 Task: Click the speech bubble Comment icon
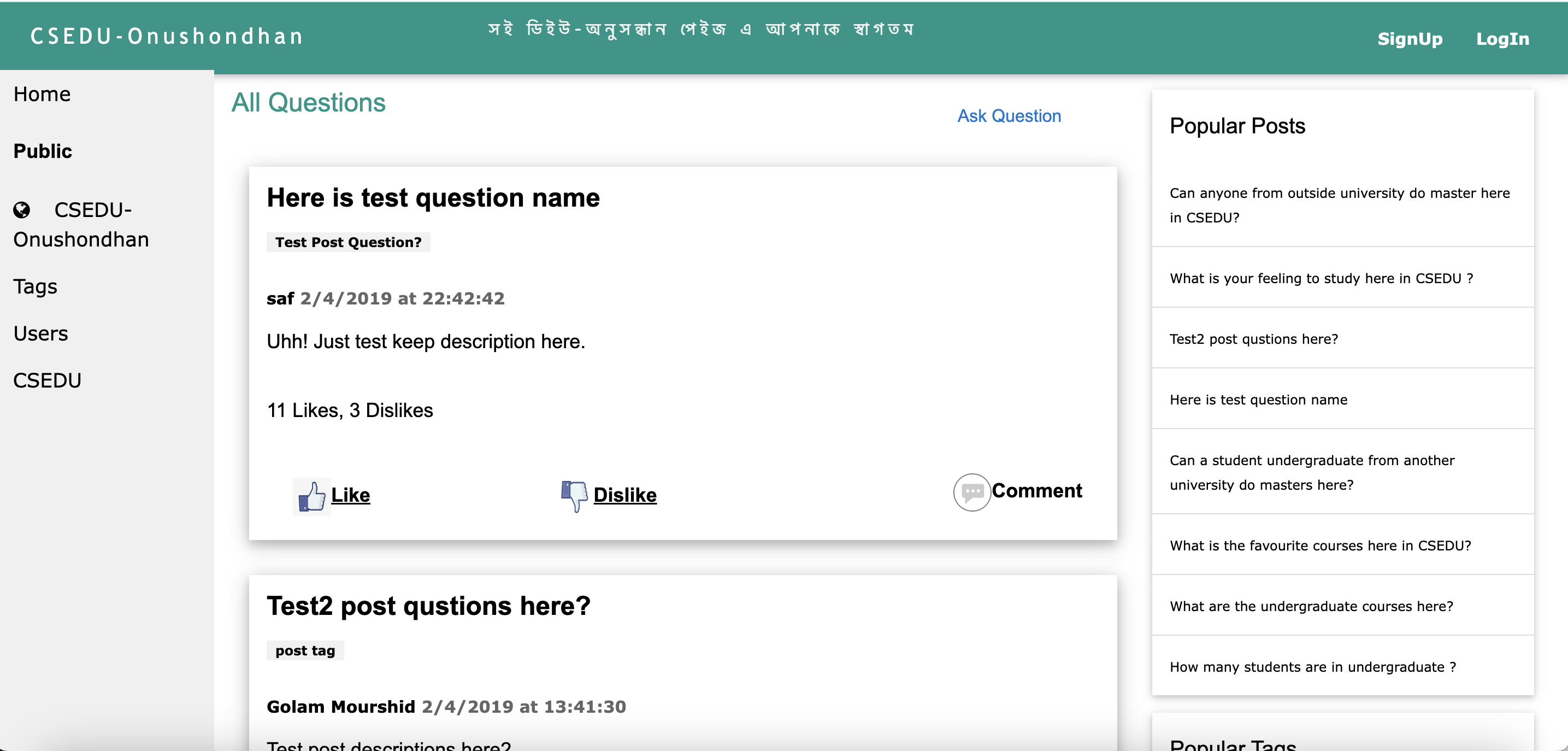971,491
